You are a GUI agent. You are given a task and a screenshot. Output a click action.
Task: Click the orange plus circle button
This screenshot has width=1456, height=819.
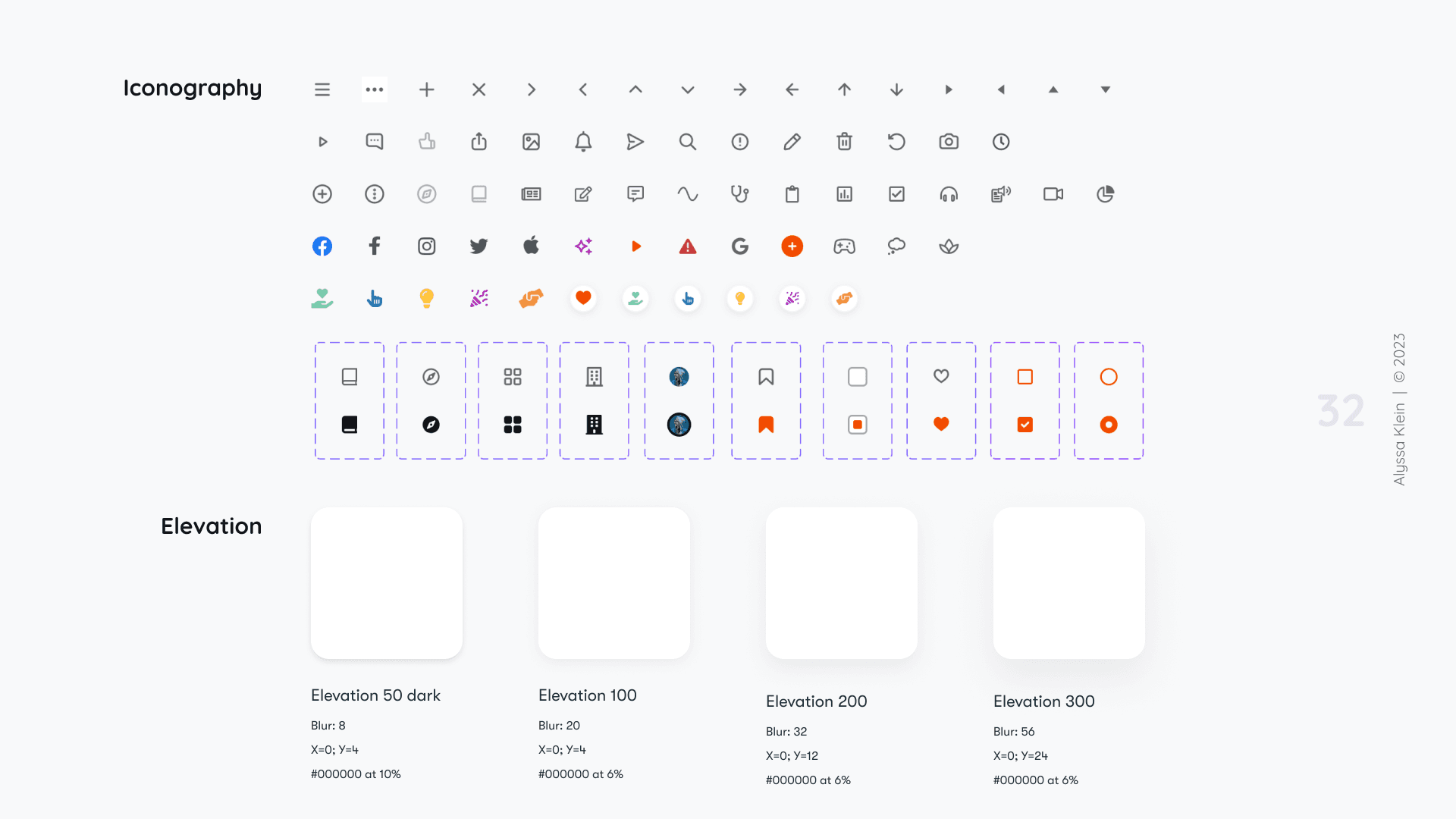[792, 246]
